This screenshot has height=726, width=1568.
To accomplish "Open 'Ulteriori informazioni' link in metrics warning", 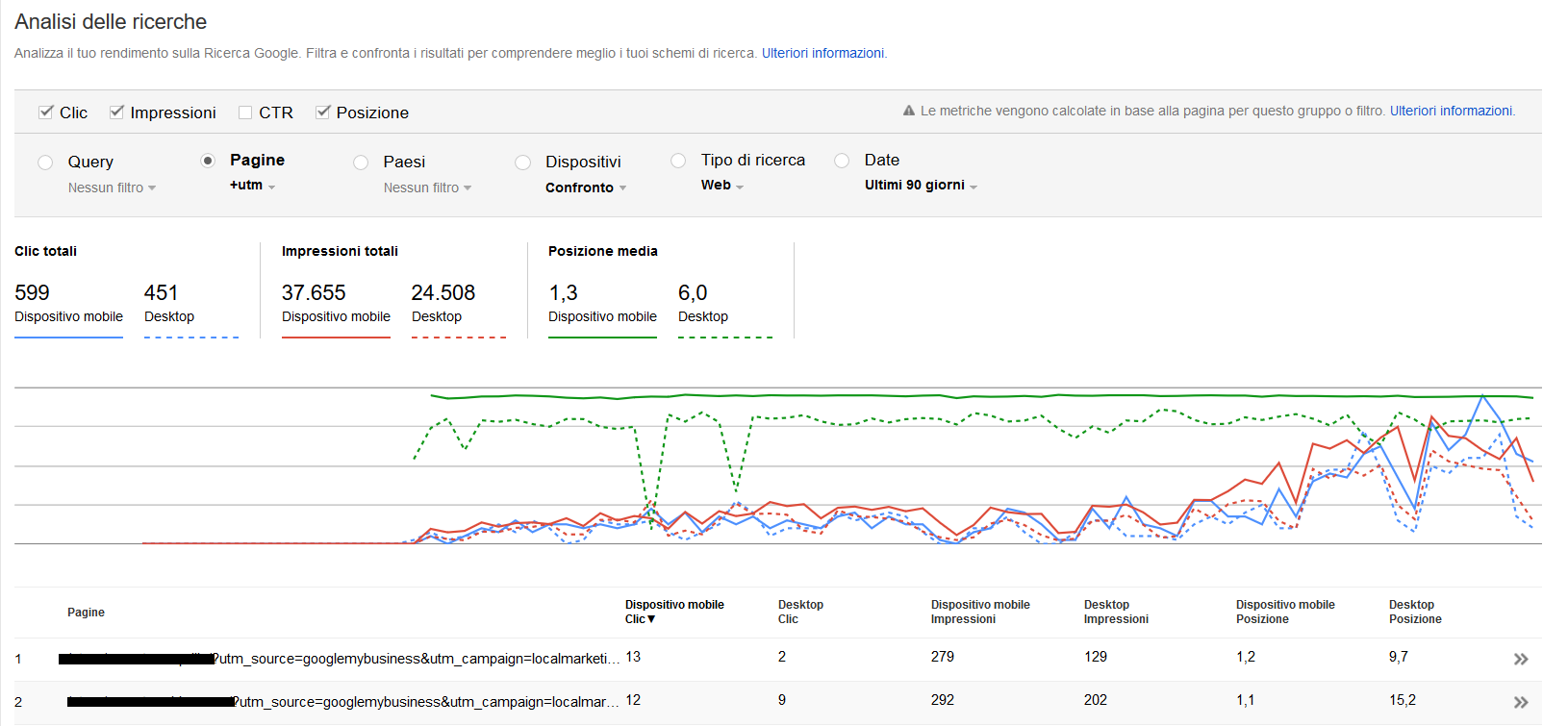I will tap(1451, 111).
